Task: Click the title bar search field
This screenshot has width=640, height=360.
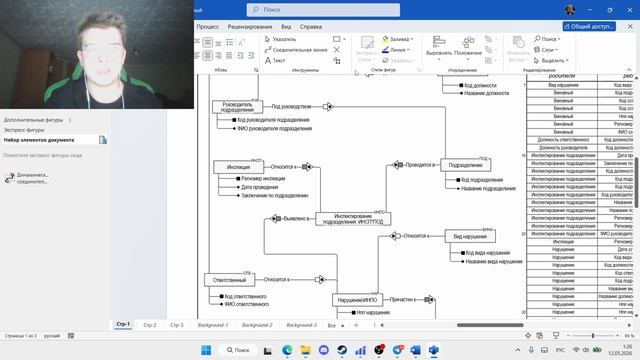Action: (x=323, y=10)
